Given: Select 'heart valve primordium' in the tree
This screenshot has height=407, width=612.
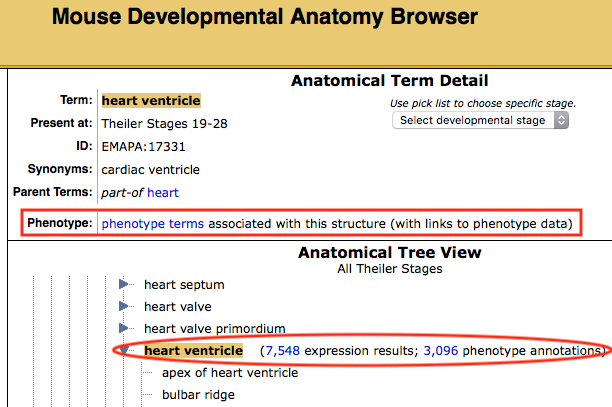Looking at the screenshot, I should tap(215, 329).
